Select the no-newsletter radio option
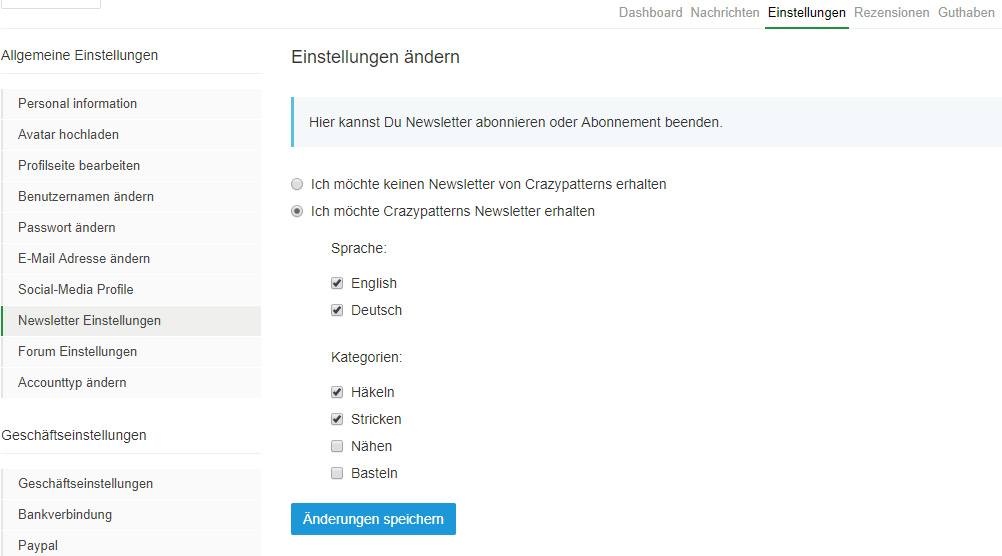 tap(297, 185)
